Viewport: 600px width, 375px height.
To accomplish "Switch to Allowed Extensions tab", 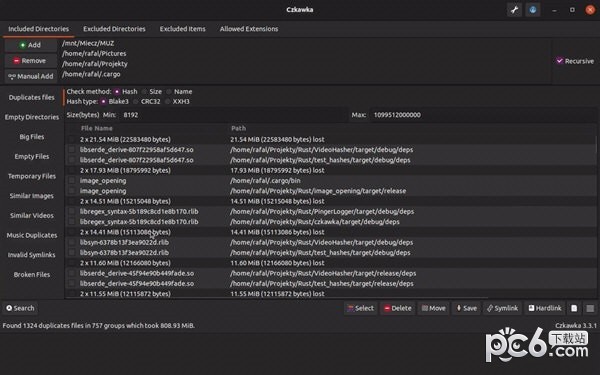I will (249, 29).
